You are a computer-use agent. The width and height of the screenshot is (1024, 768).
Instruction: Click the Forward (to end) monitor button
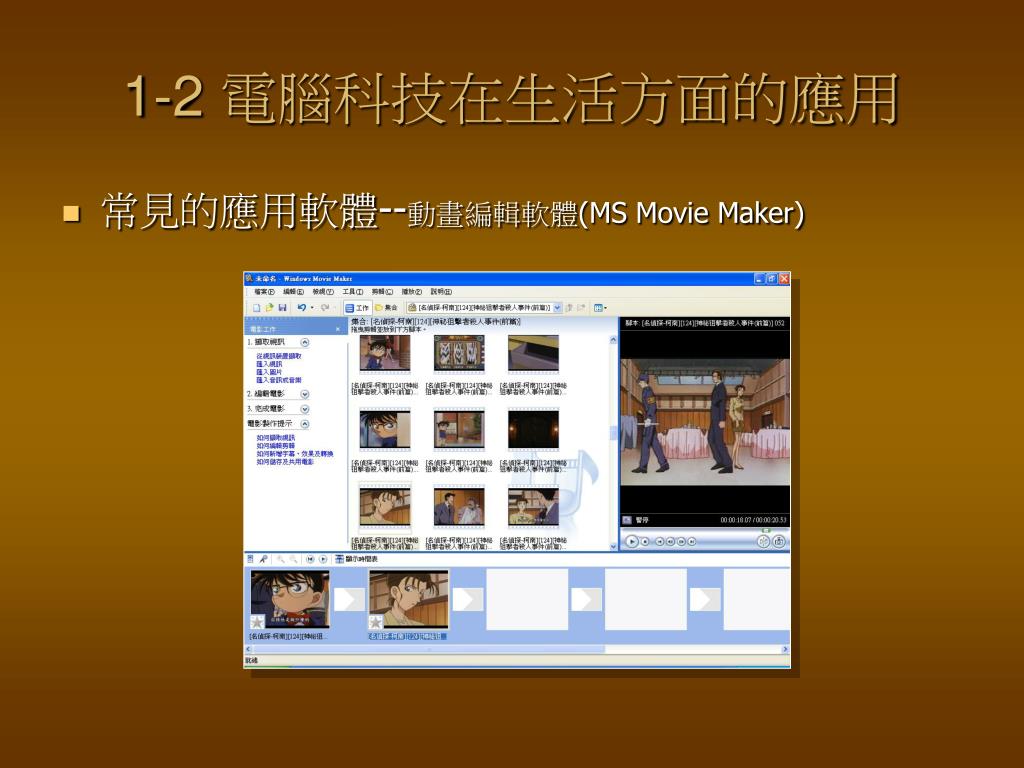[x=692, y=541]
